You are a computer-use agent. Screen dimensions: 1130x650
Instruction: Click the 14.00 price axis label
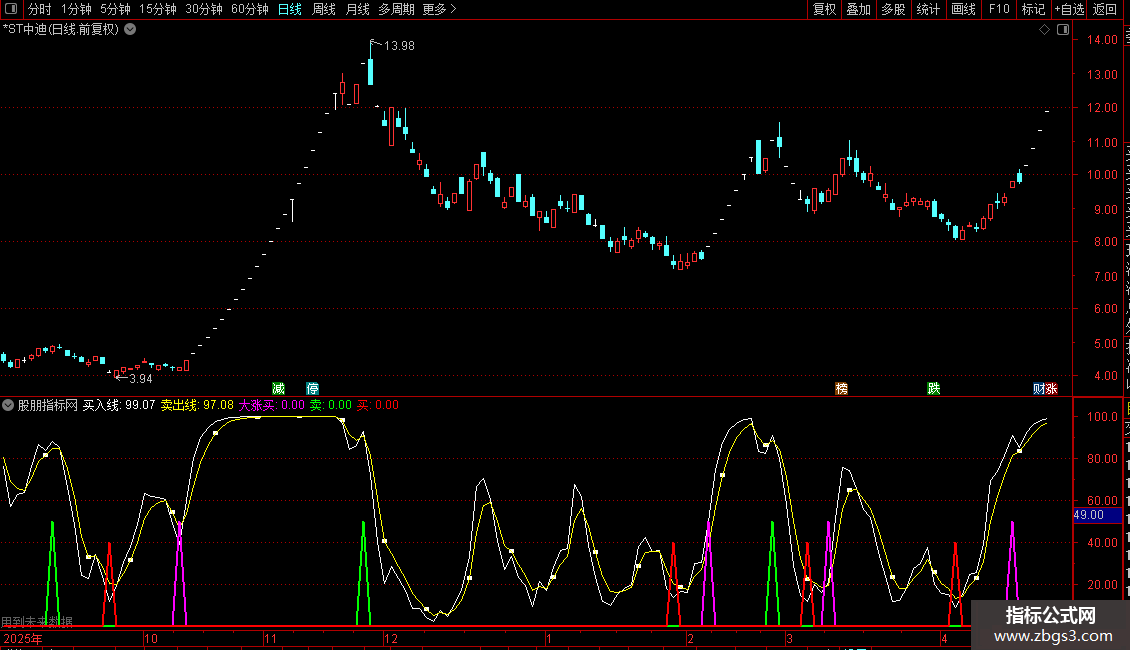coord(1102,40)
